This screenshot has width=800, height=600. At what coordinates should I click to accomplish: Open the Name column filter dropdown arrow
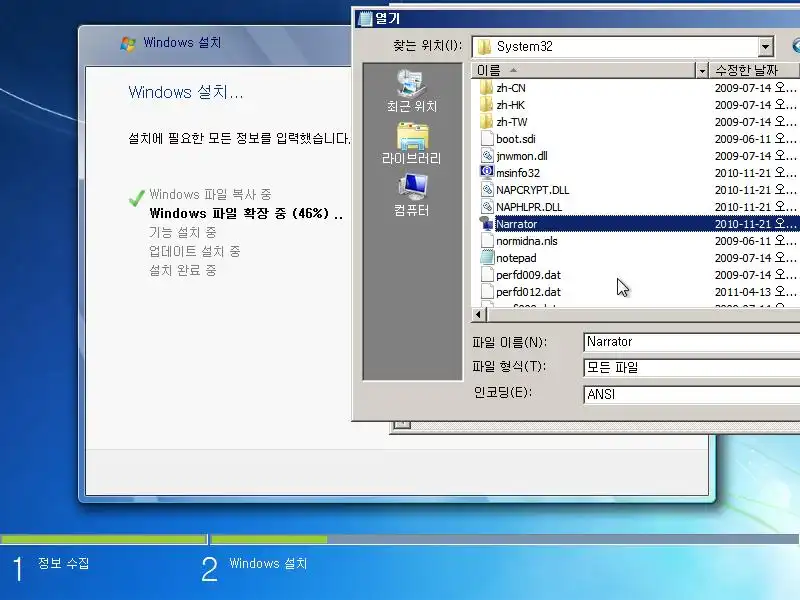point(702,70)
